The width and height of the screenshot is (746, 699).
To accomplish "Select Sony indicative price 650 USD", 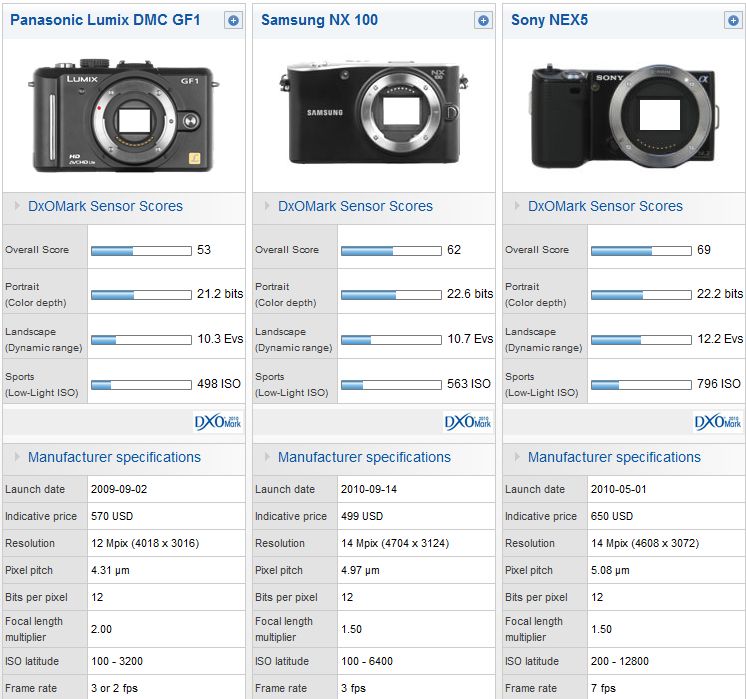I will [612, 516].
